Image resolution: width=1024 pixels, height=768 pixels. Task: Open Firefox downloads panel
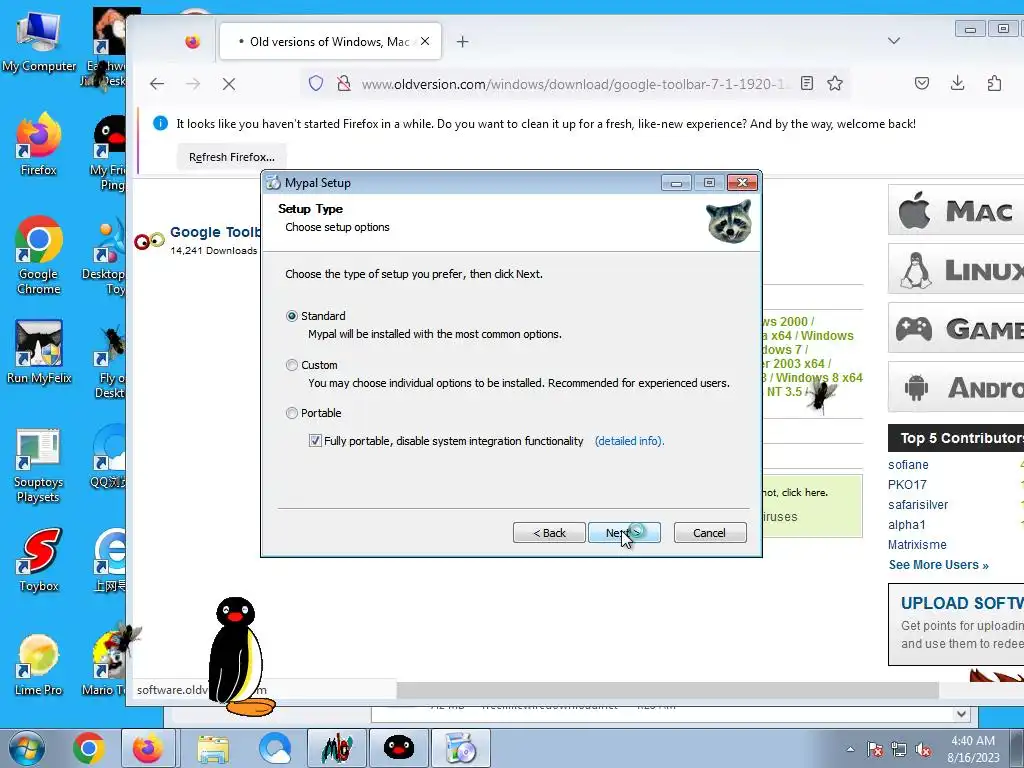click(x=957, y=83)
